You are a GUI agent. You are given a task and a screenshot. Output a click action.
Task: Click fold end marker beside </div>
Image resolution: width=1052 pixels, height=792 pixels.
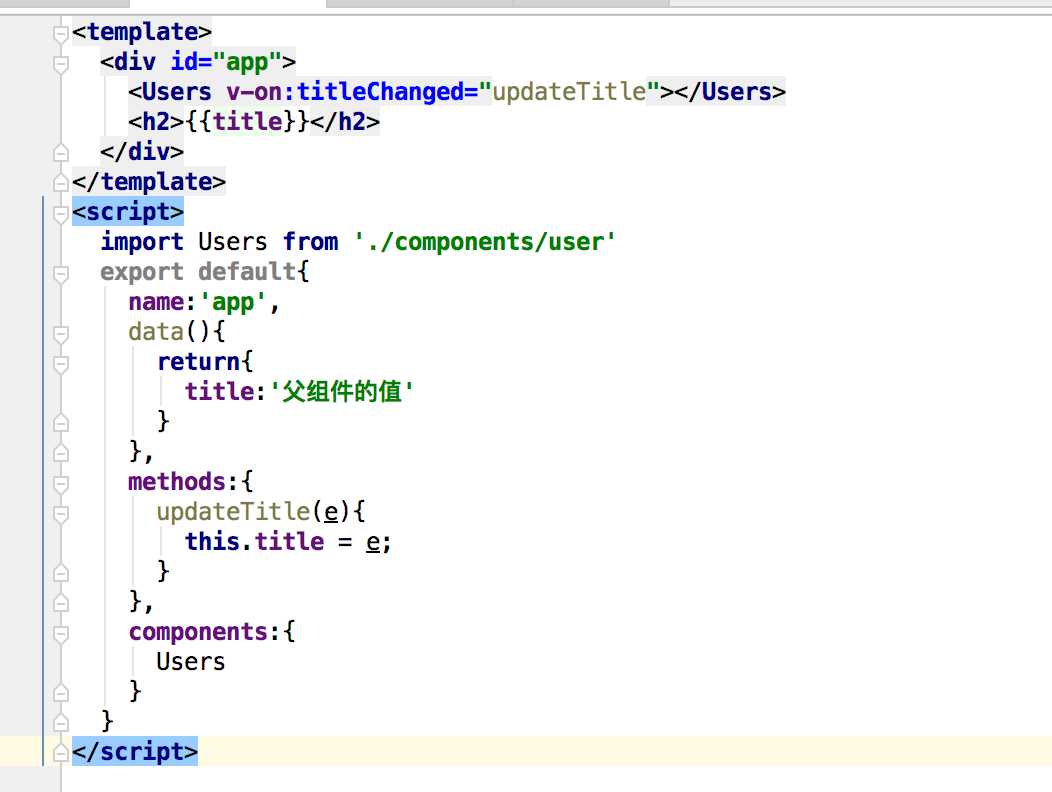tap(60, 152)
